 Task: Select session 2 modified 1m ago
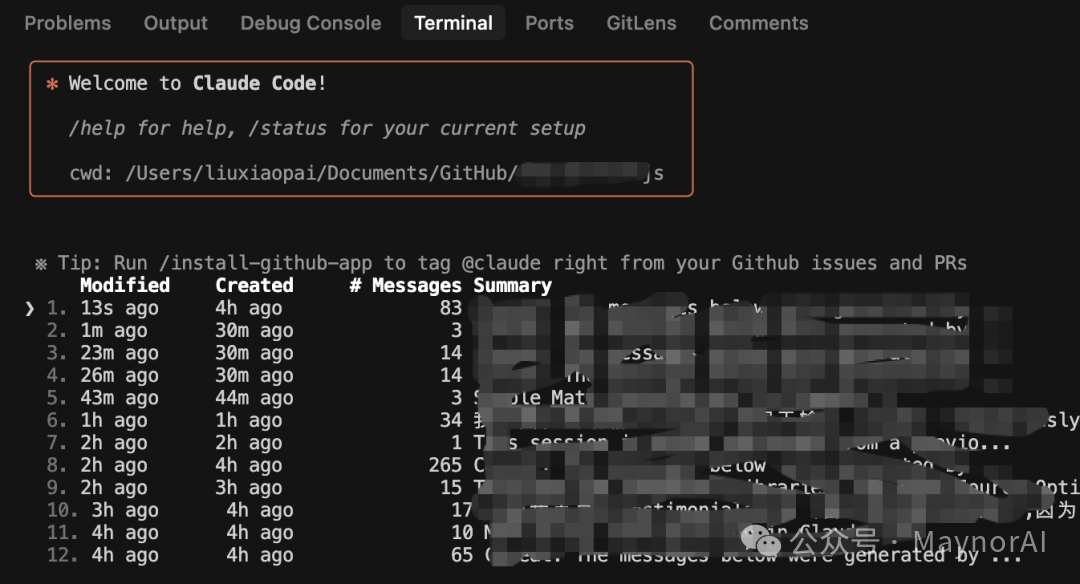point(530,331)
